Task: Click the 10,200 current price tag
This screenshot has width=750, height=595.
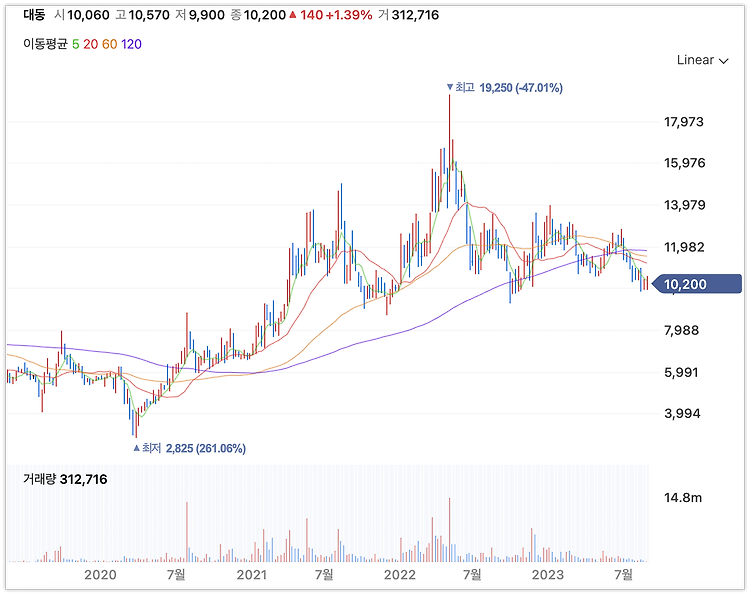Action: (x=697, y=284)
